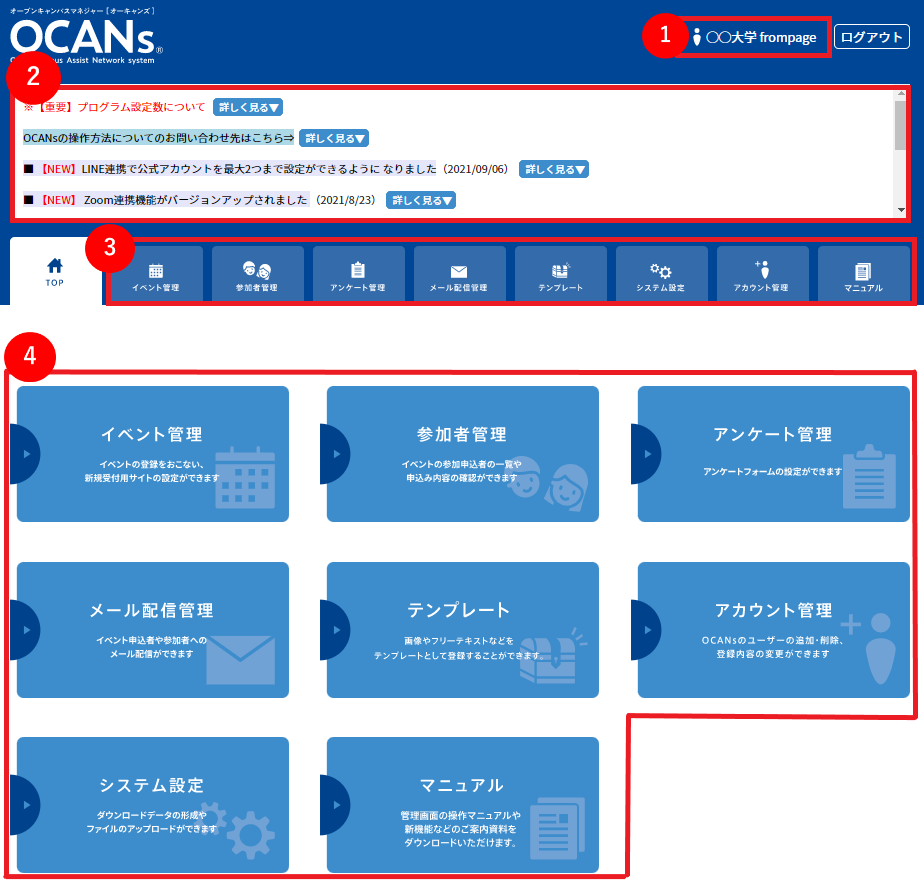
Task: Click the envelope graphic on メール配信管理 card
Action: coord(240,660)
